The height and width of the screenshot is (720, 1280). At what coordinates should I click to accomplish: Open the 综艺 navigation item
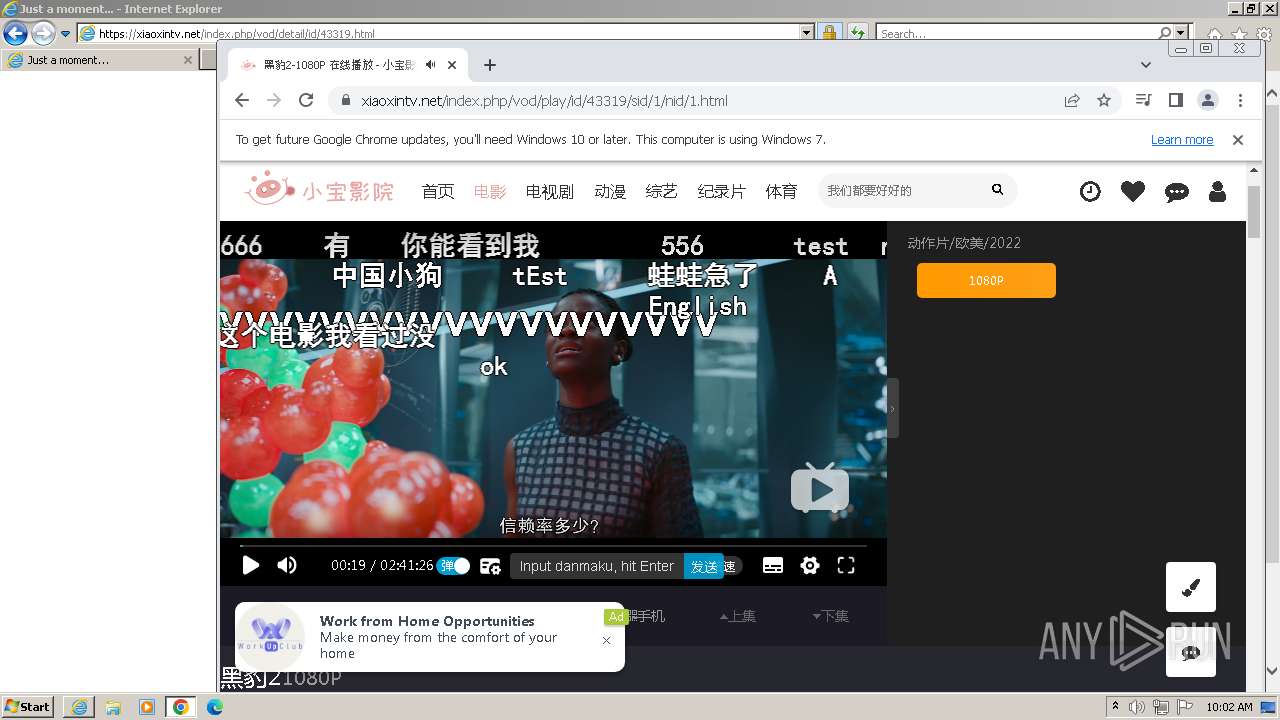click(662, 191)
